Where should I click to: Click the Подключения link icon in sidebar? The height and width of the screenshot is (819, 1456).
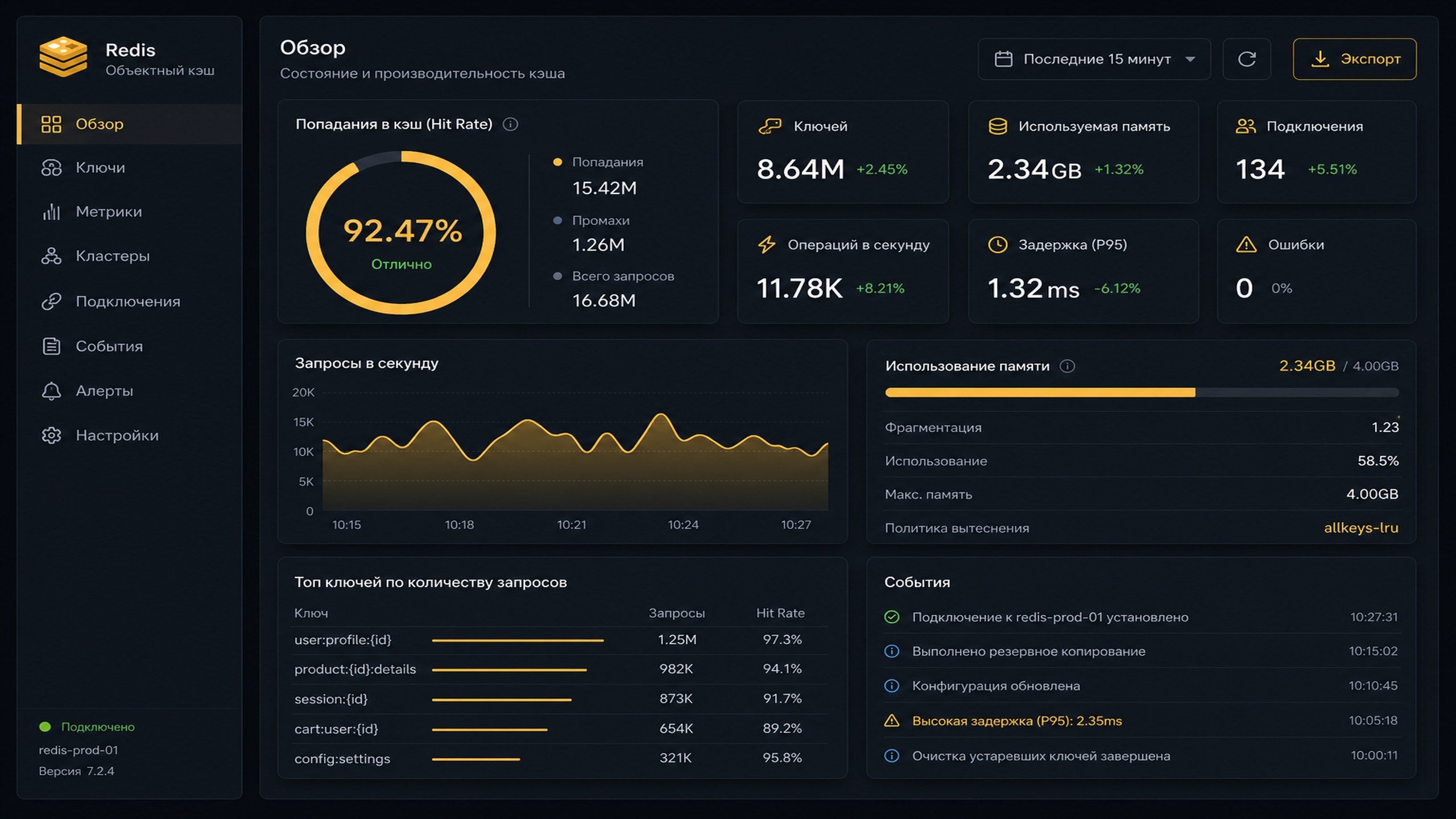(51, 301)
